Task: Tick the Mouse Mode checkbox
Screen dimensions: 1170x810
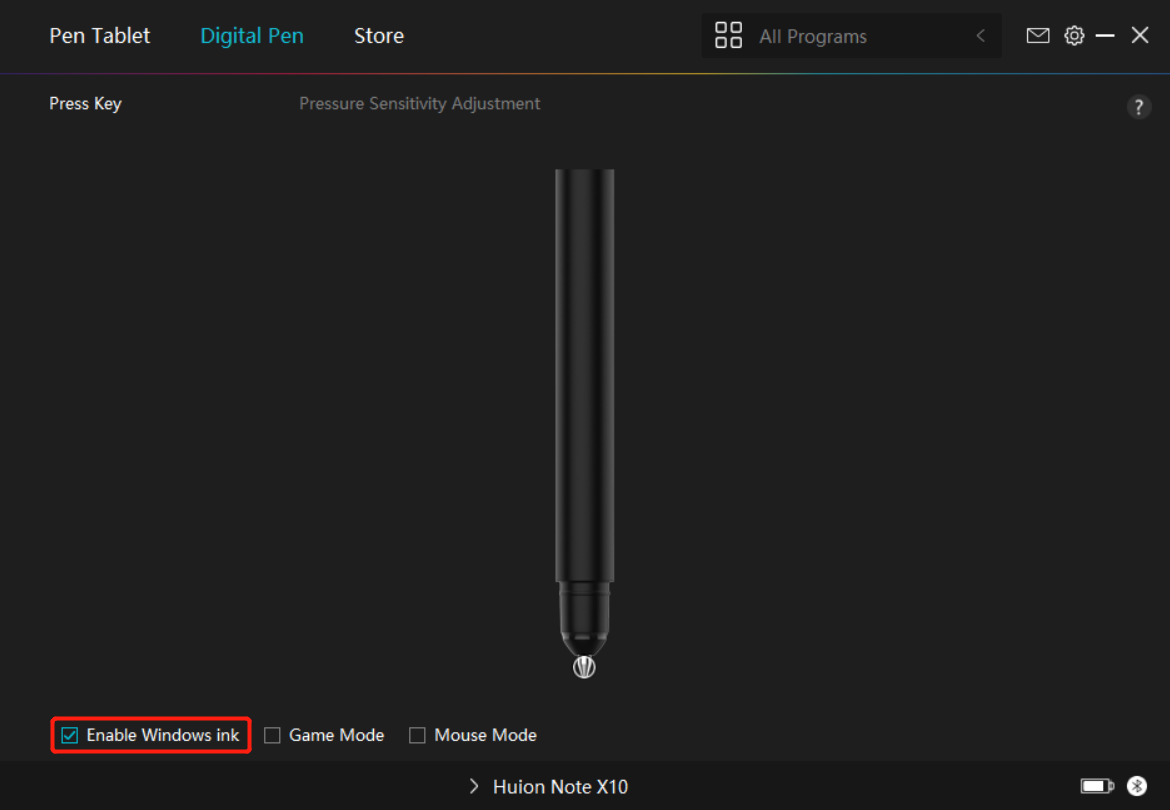Action: tap(417, 736)
